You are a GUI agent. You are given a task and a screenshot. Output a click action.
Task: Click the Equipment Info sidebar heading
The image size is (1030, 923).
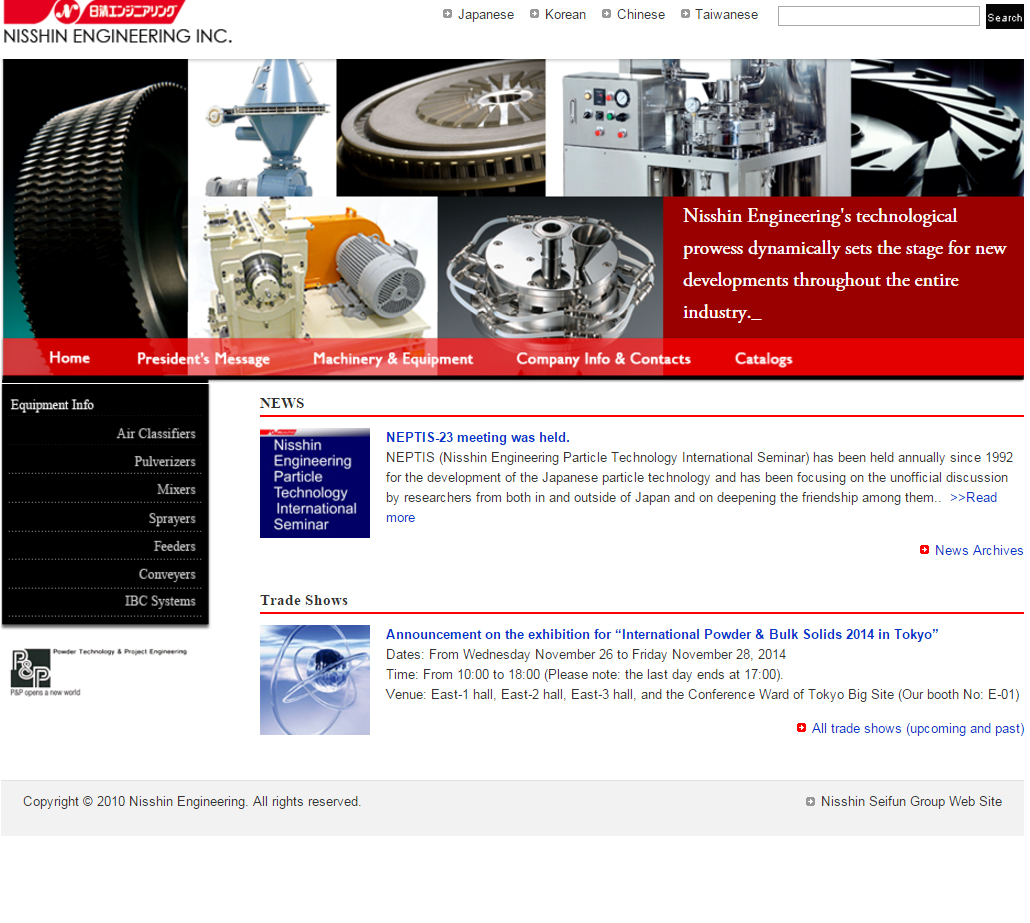coord(52,405)
